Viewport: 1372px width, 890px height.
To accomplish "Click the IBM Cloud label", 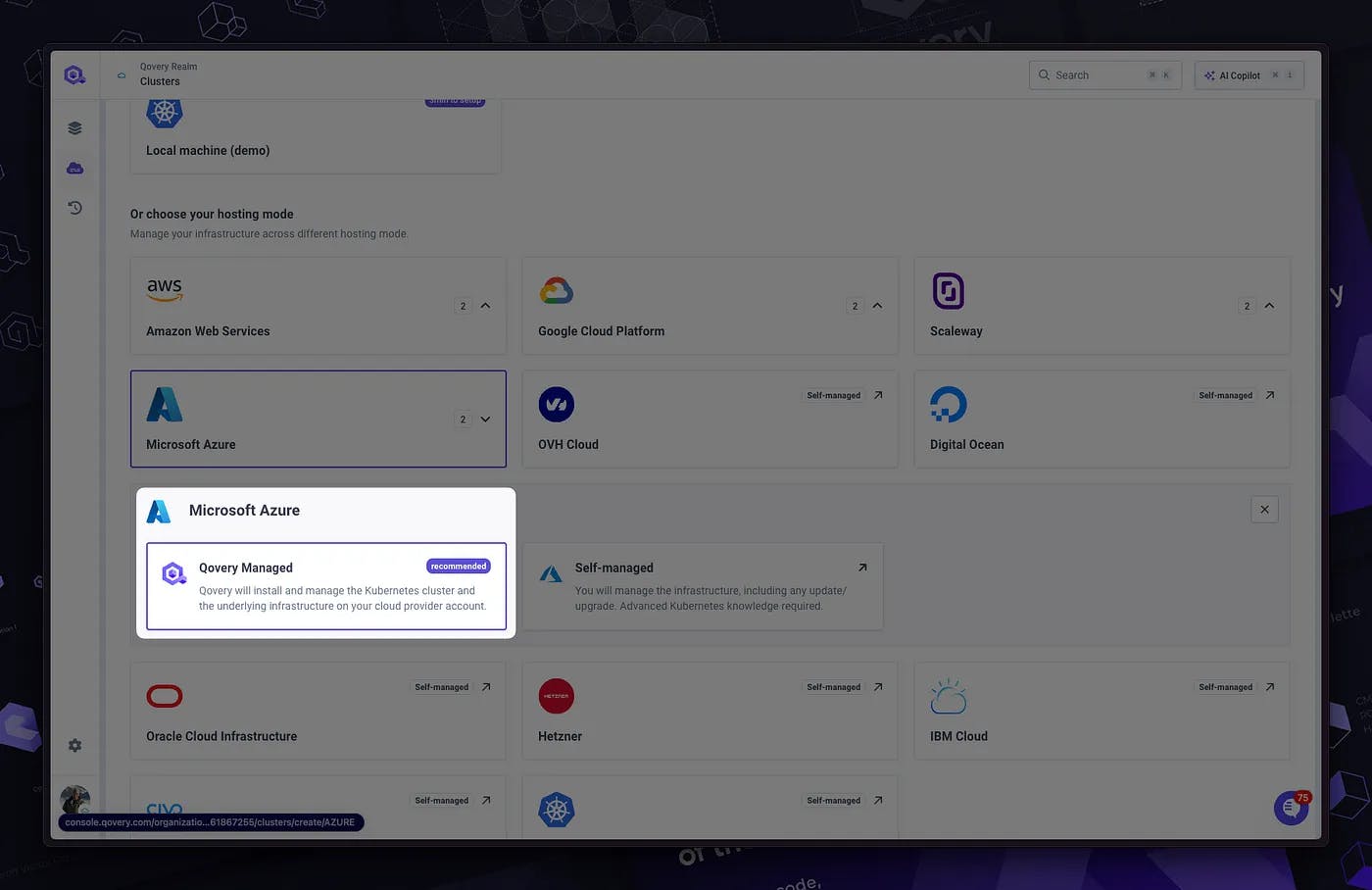I will [x=958, y=736].
